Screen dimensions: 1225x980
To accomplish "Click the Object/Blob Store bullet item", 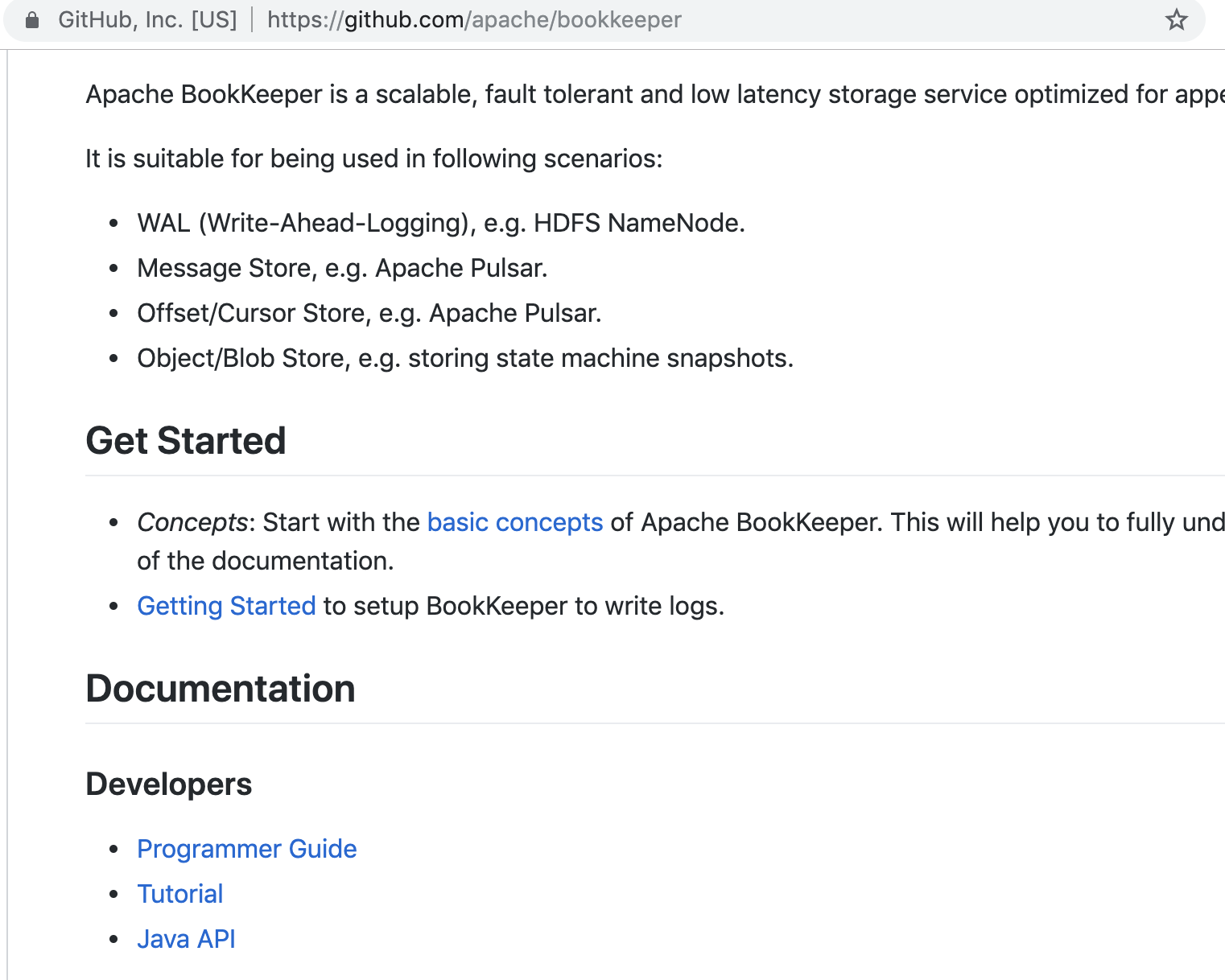I will tap(465, 358).
